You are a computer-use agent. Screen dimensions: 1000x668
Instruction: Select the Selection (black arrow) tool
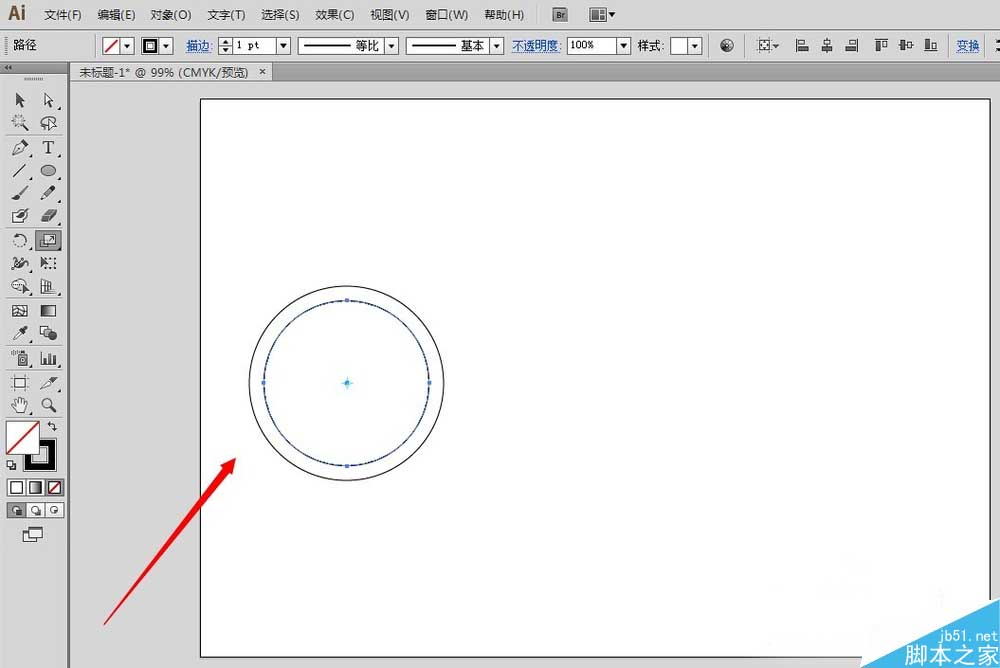click(20, 100)
